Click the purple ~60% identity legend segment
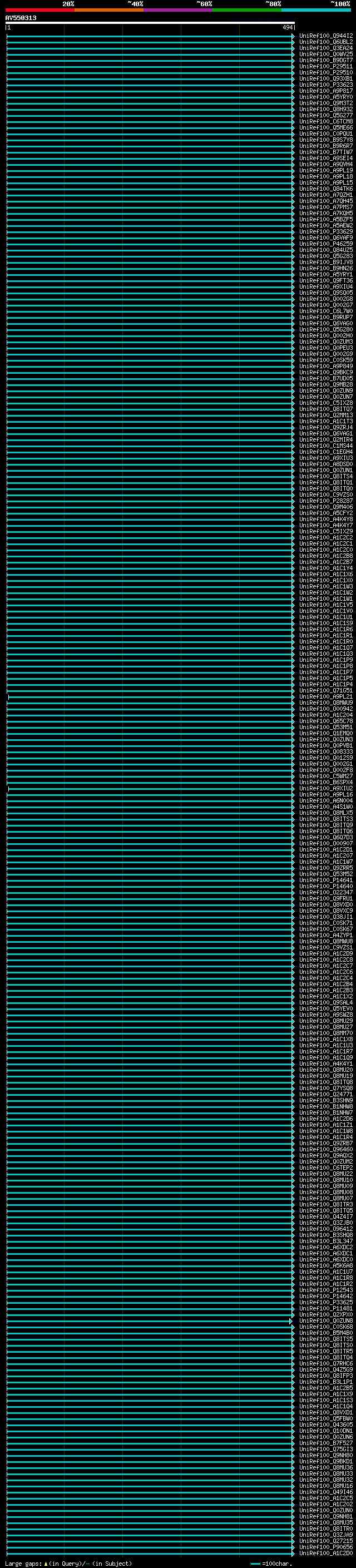 [177, 10]
